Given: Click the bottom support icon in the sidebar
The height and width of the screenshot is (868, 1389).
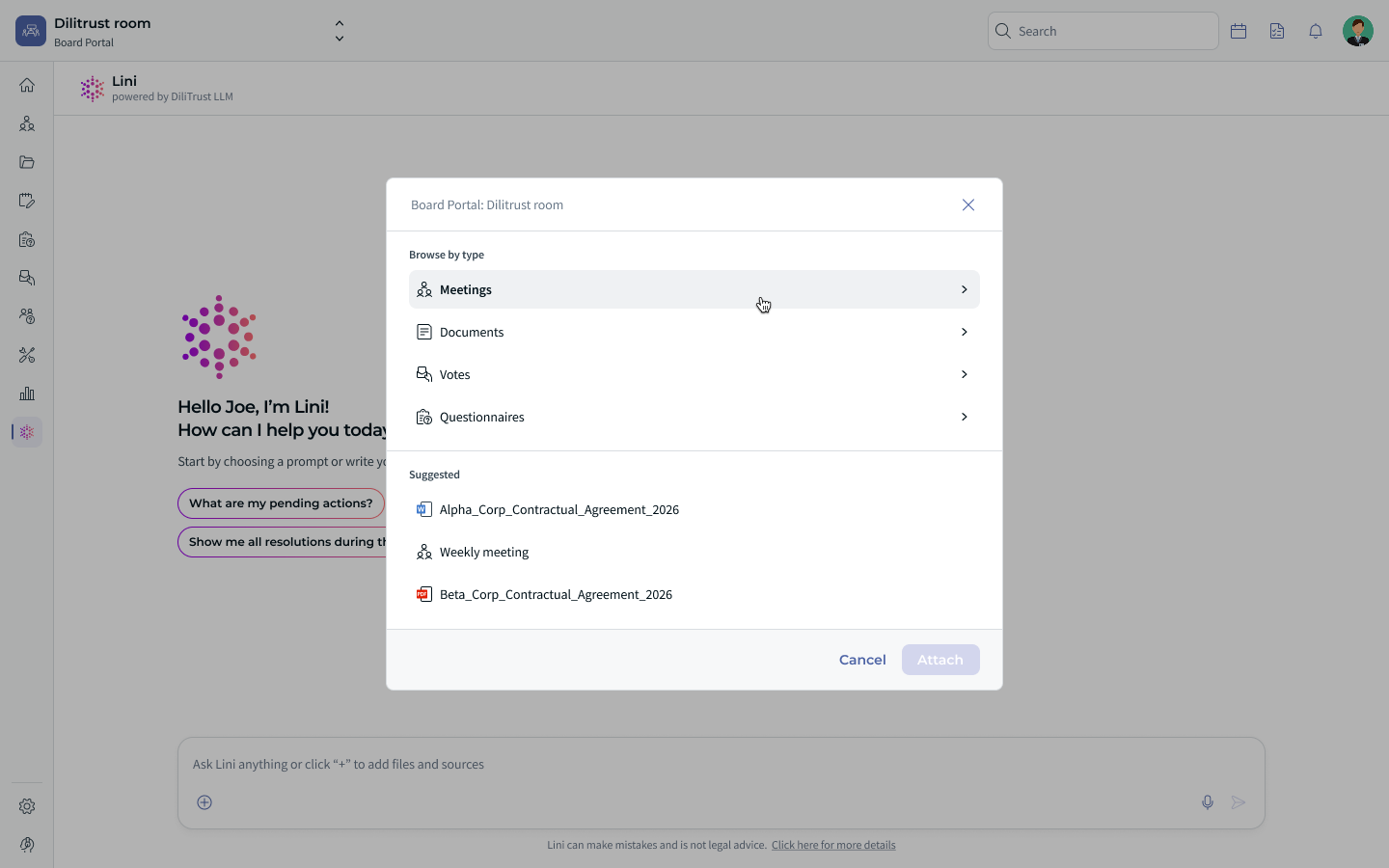Looking at the screenshot, I should click(27, 845).
